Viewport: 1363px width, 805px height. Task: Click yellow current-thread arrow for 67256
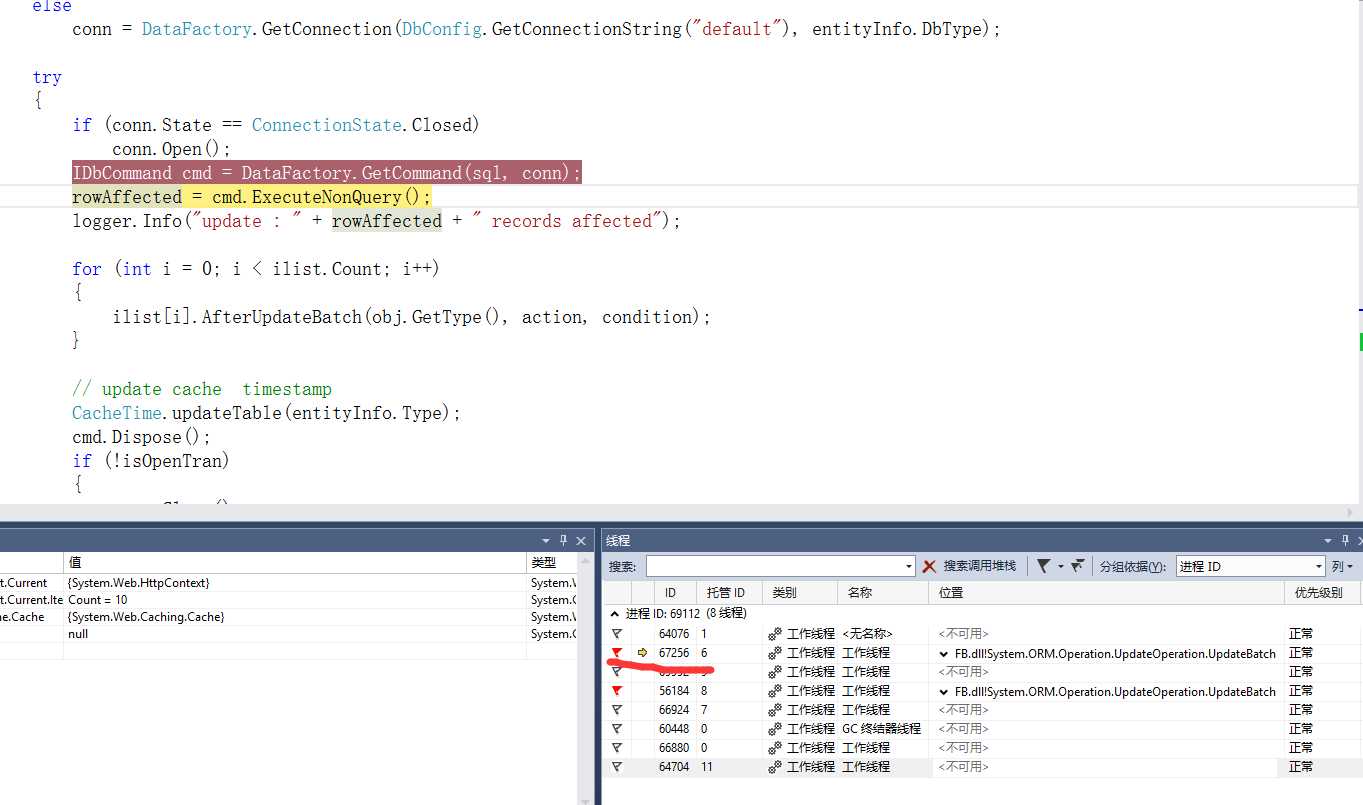point(642,653)
